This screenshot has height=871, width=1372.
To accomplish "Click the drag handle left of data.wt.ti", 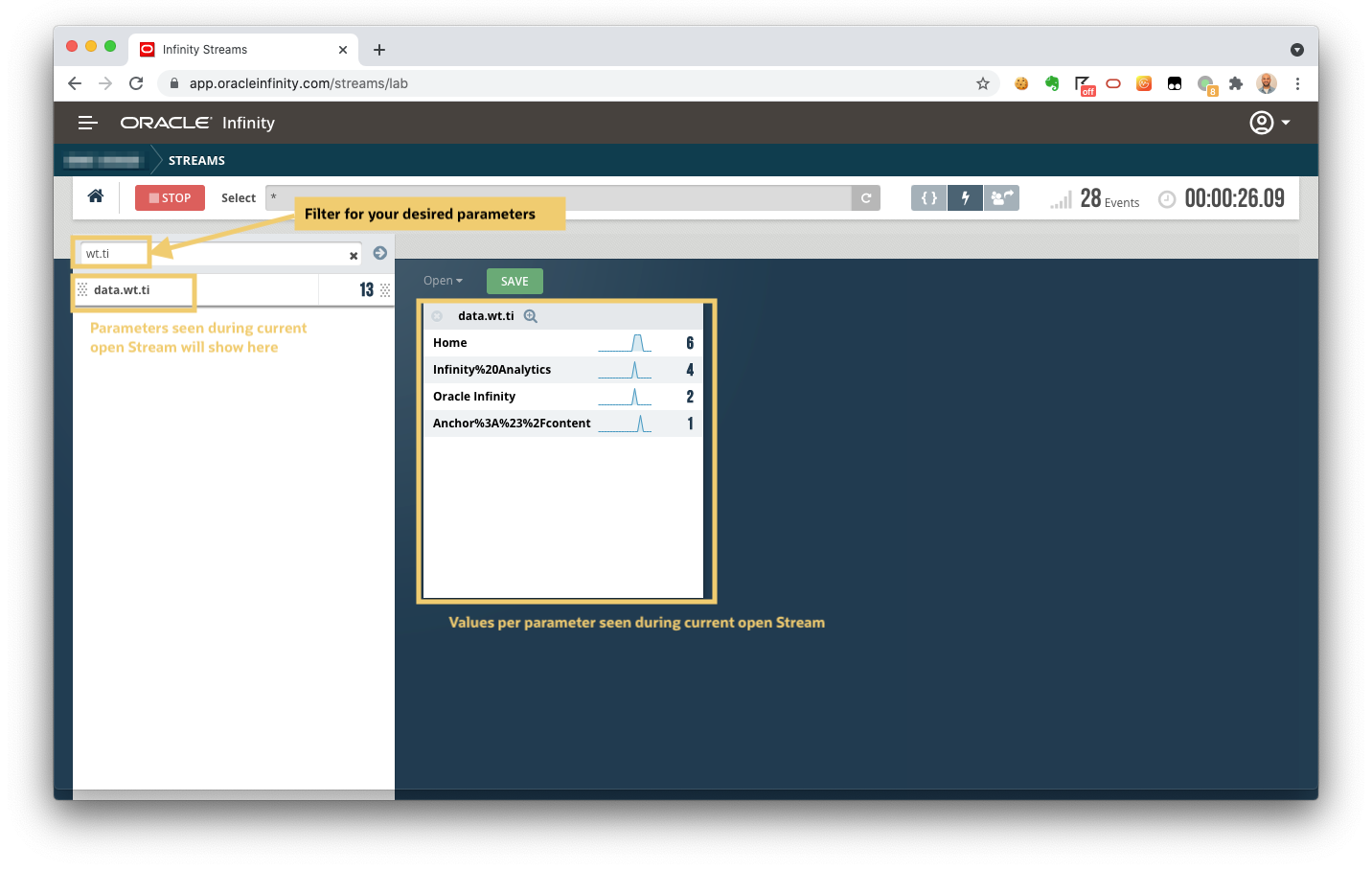I will (82, 289).
